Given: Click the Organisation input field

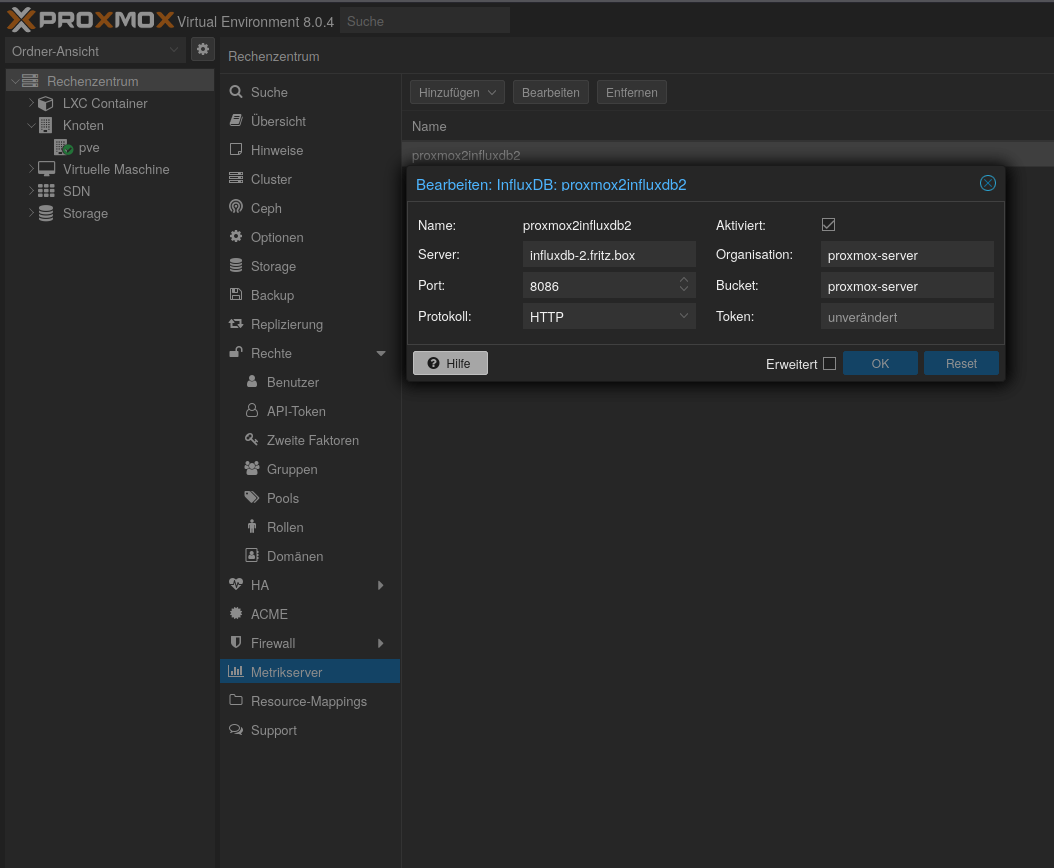Looking at the screenshot, I should tap(907, 255).
